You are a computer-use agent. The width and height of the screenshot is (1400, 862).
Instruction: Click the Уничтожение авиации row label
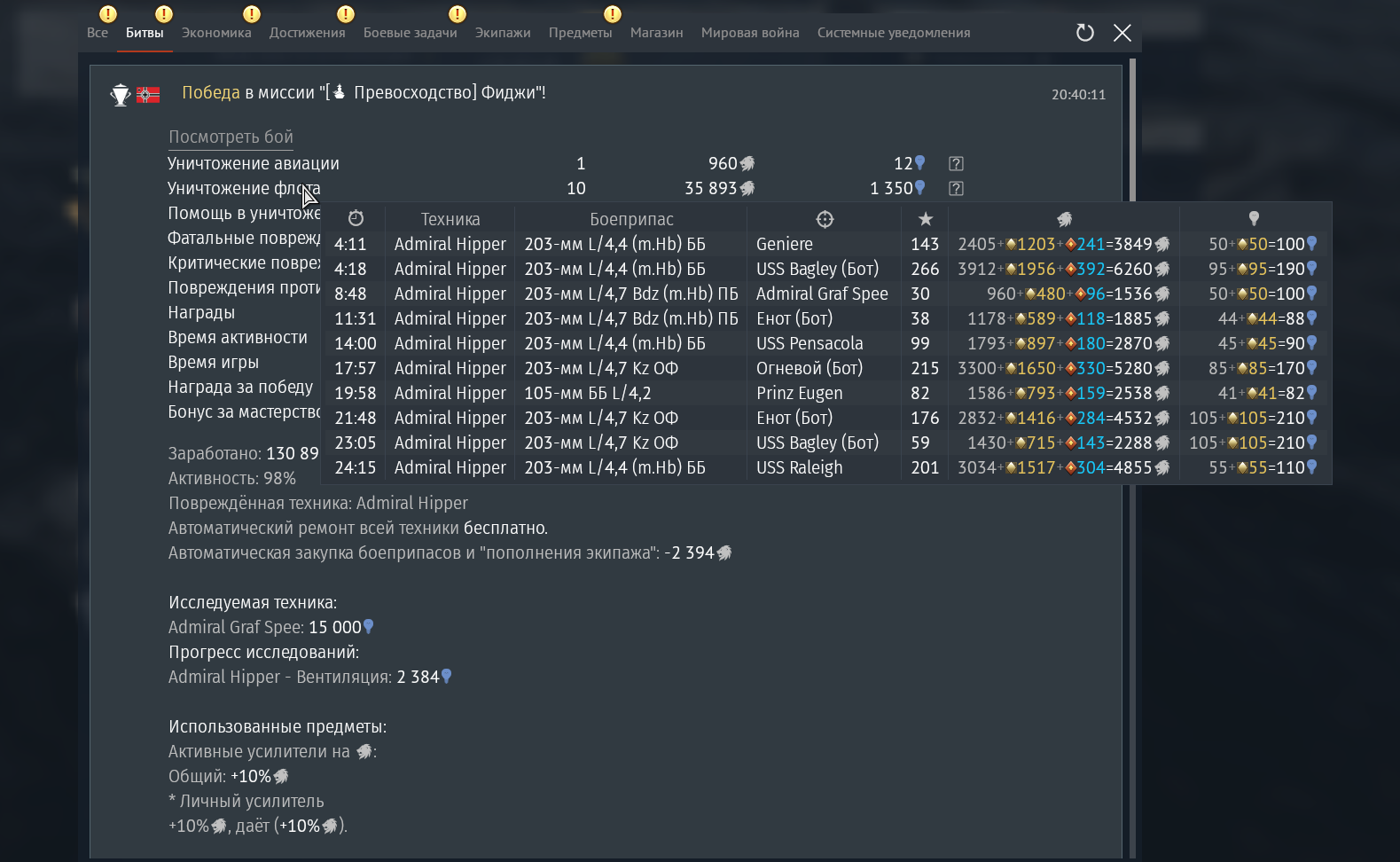tap(254, 163)
